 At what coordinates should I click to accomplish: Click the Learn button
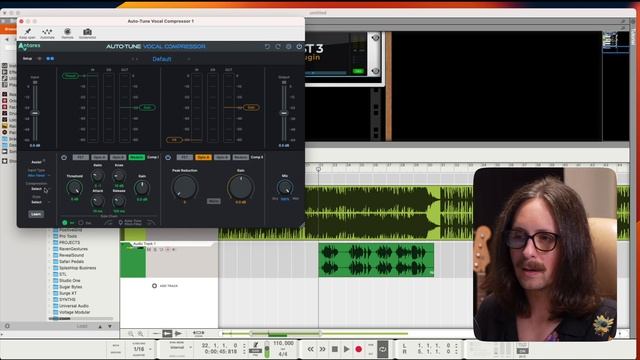(x=36, y=214)
